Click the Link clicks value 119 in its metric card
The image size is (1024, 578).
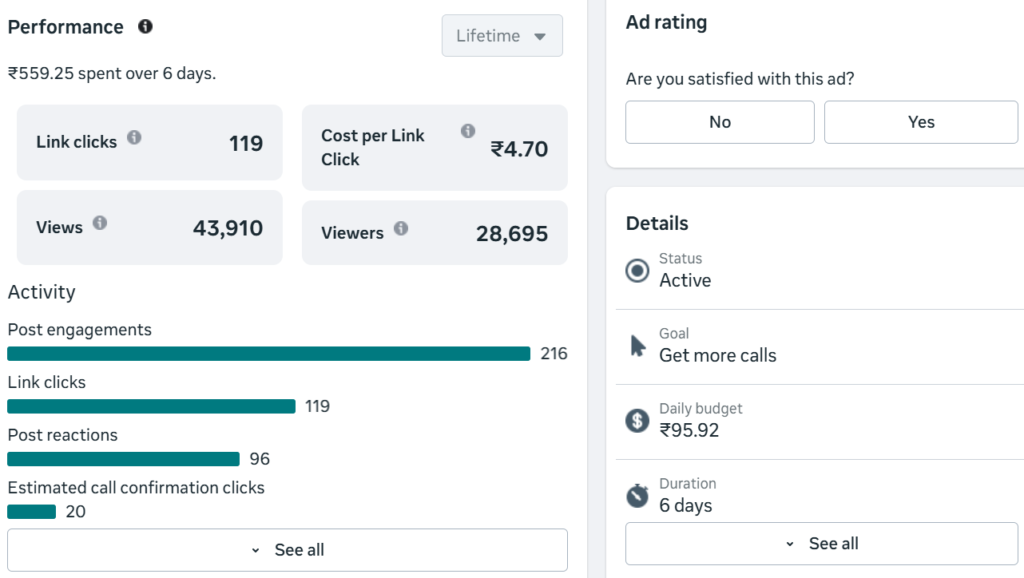pyautogui.click(x=246, y=143)
